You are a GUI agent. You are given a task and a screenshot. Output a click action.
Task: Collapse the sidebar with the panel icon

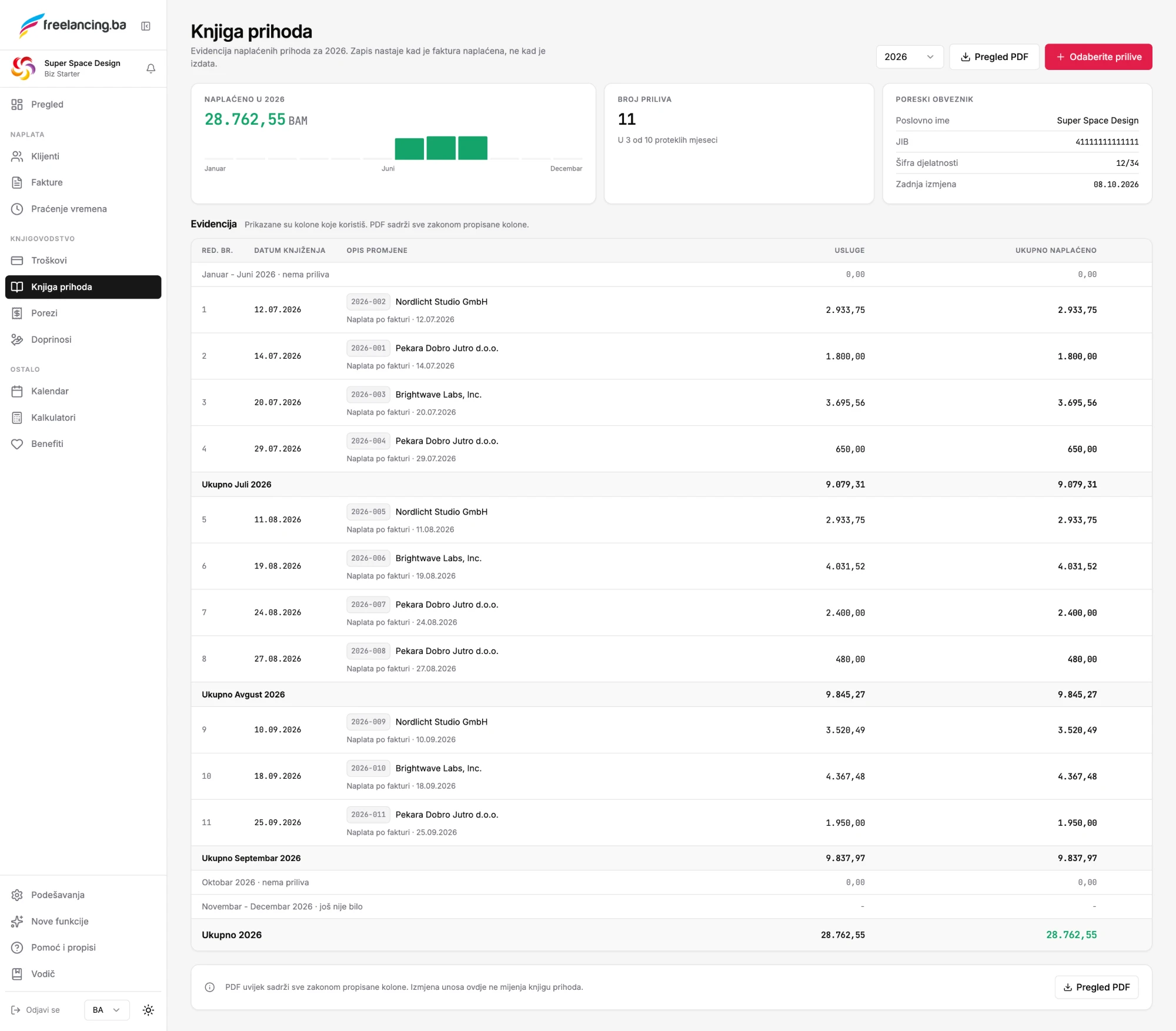tap(146, 26)
